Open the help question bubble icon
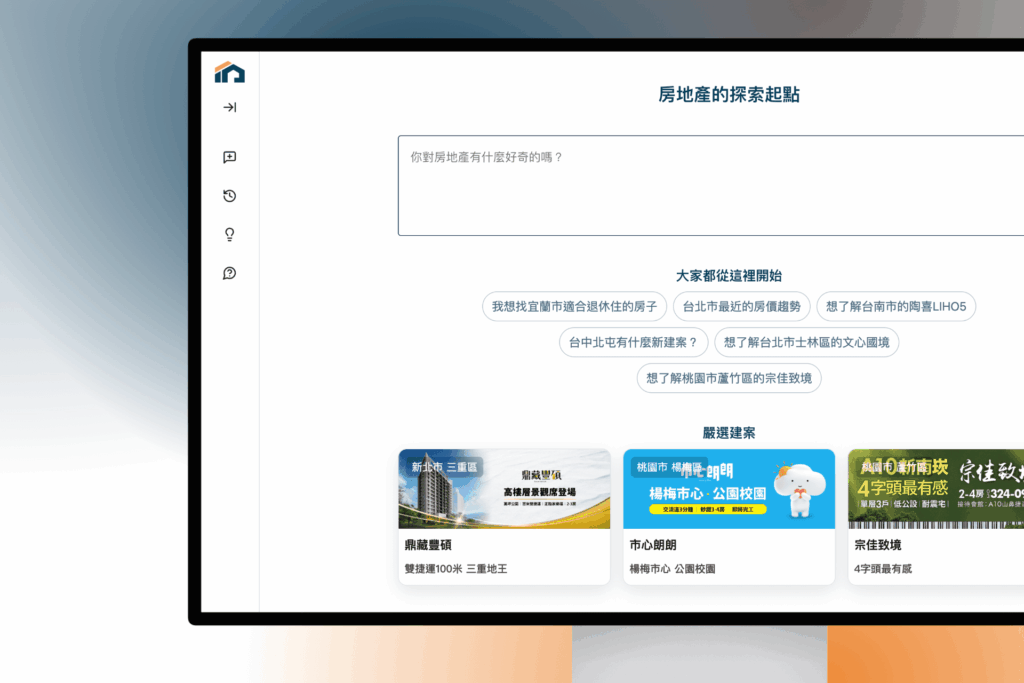Screen dimensions: 1024x683 [x=229, y=274]
